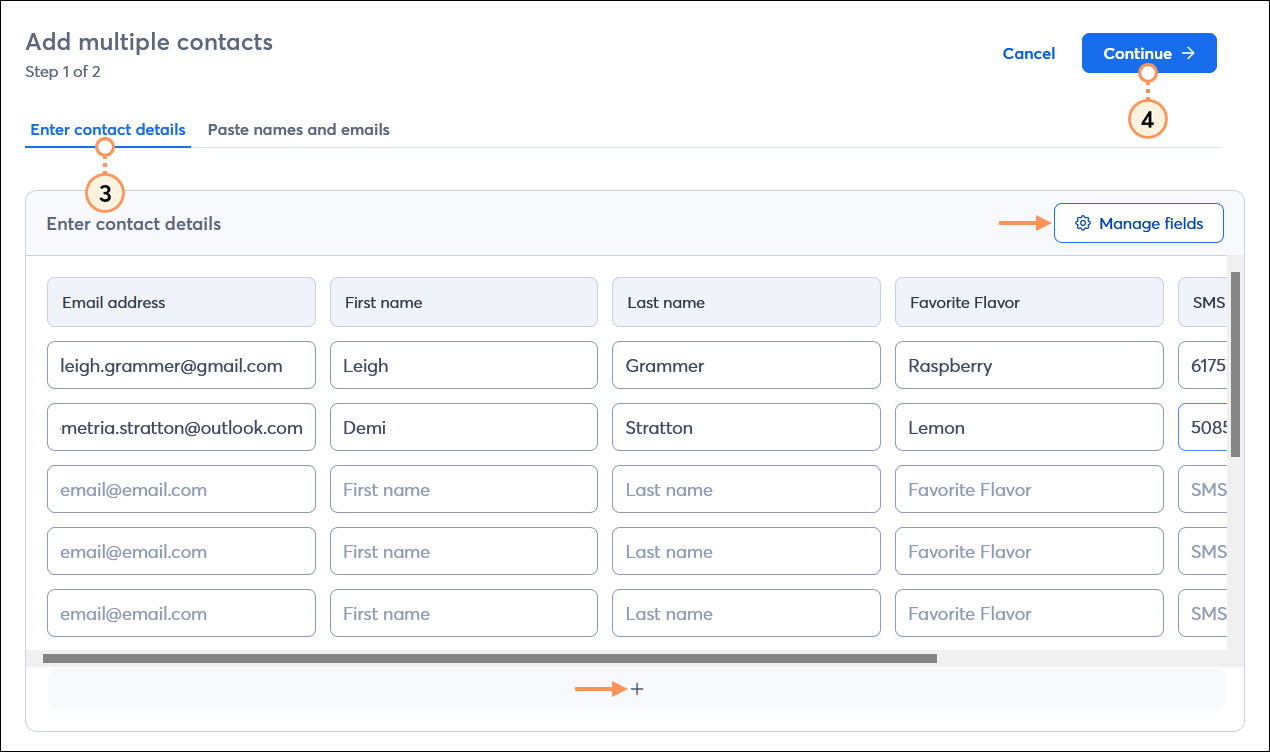Select the first empty email@email.com field
Screen dimensions: 1270x752
click(181, 489)
